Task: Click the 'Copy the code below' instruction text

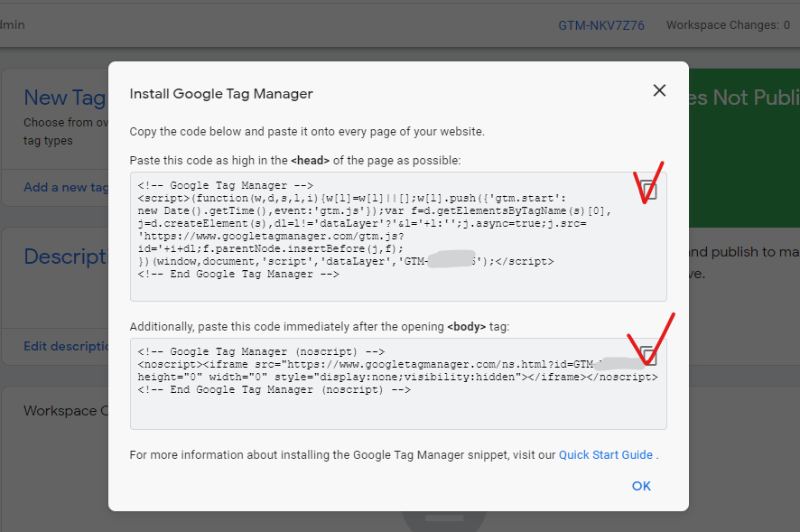Action: pos(307,132)
